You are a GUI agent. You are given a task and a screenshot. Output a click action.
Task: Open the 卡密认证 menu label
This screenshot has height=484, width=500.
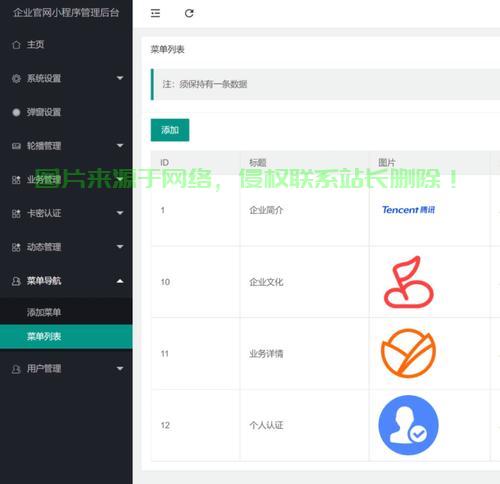point(44,213)
